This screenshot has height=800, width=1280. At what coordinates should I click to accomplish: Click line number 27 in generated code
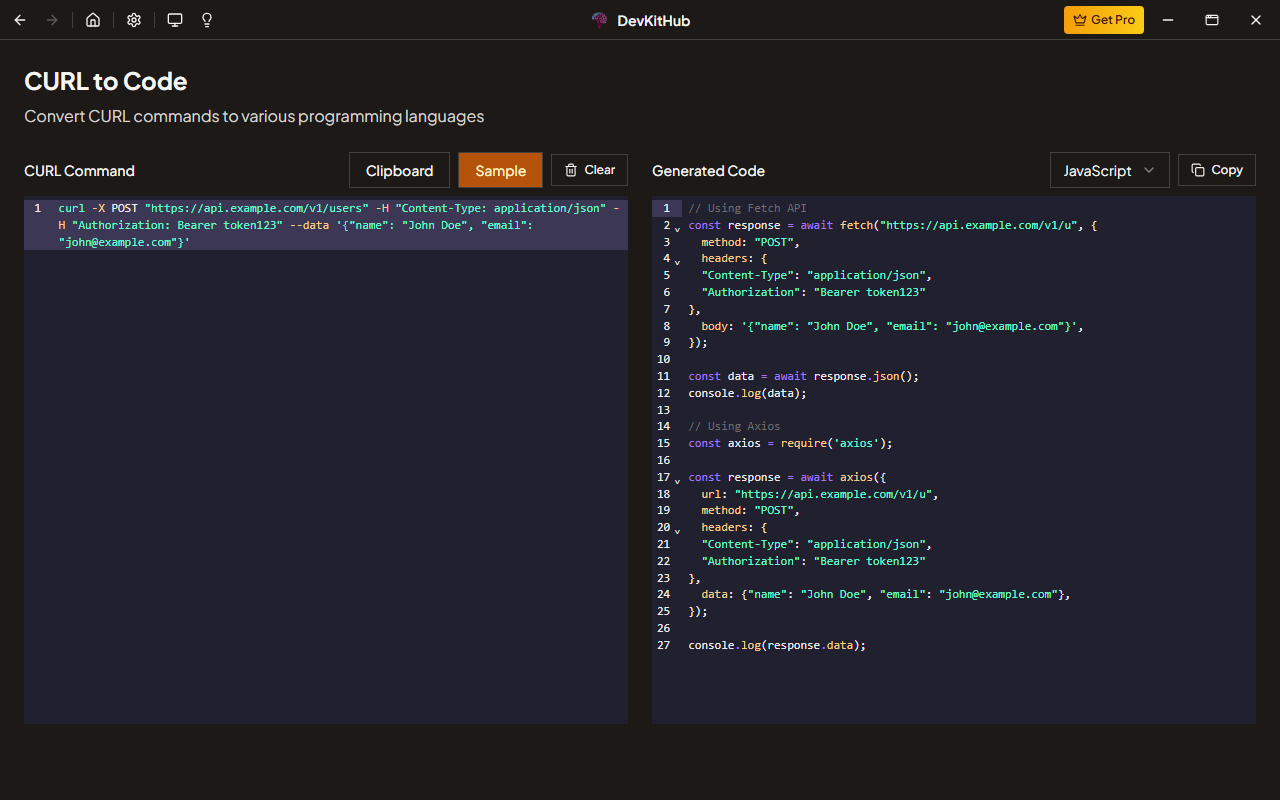click(664, 645)
